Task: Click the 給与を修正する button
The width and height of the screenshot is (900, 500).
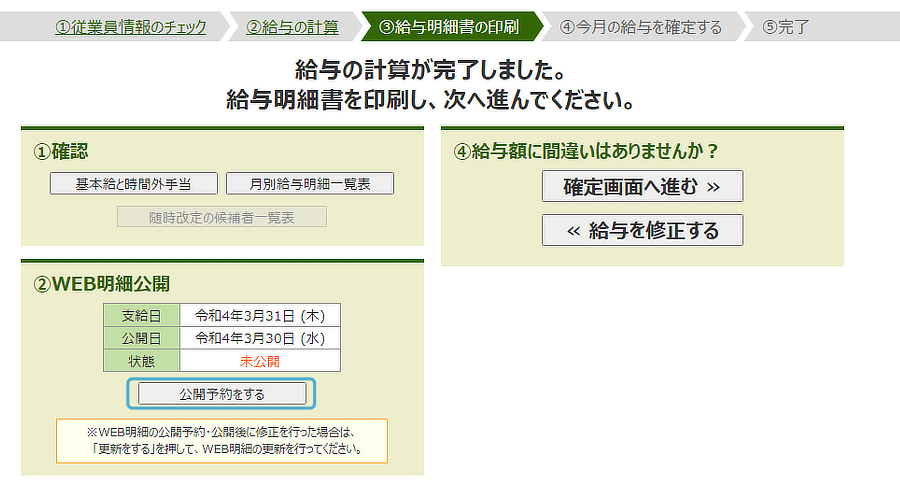Action: (x=642, y=230)
